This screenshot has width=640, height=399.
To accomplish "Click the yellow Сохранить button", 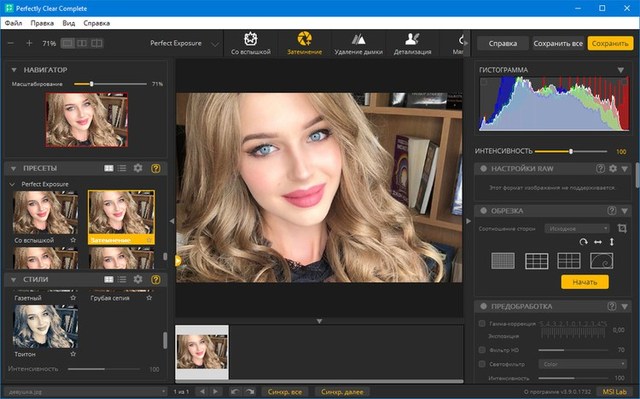I will 610,43.
